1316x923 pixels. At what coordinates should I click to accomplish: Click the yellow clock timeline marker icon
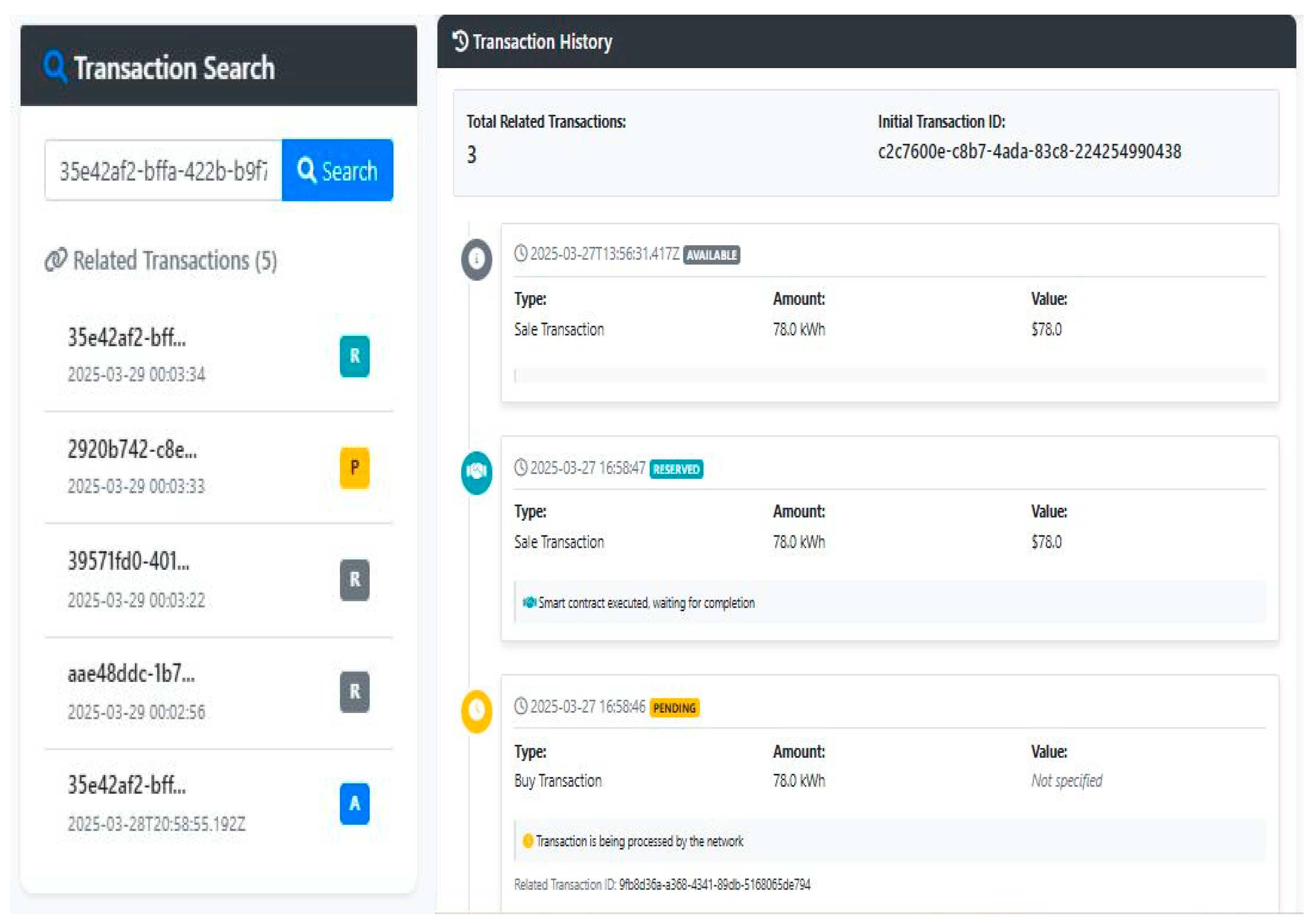(x=476, y=711)
